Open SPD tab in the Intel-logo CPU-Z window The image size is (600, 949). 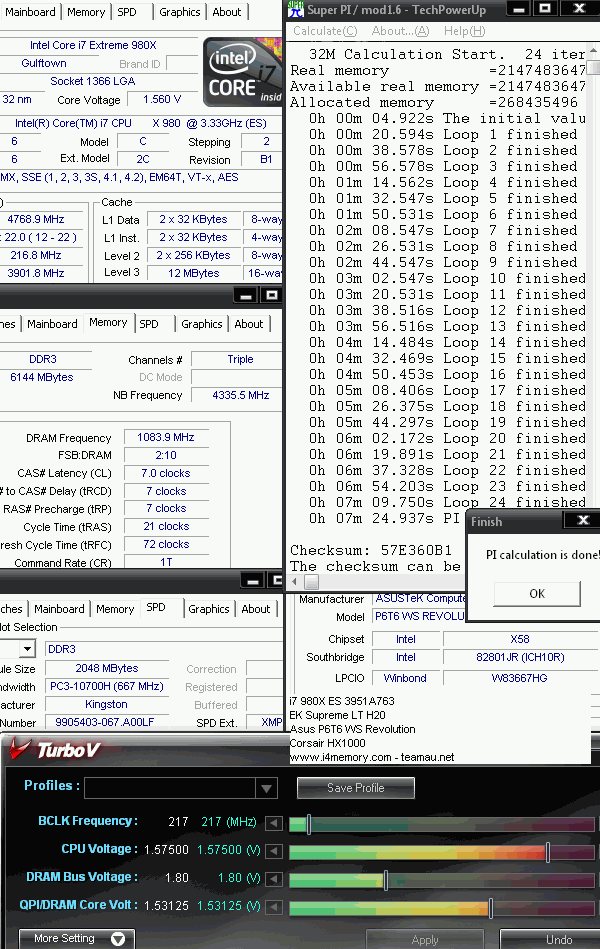[127, 12]
